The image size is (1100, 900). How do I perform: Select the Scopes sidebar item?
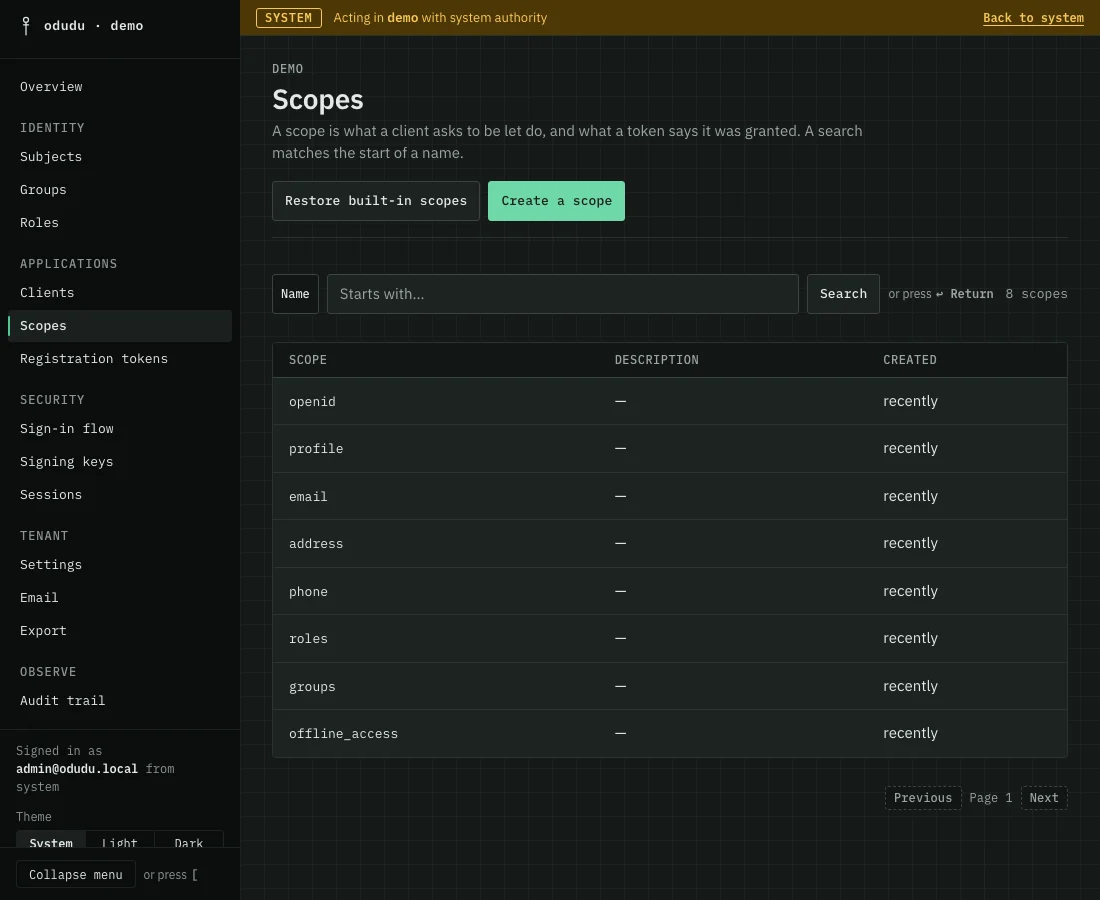(120, 326)
